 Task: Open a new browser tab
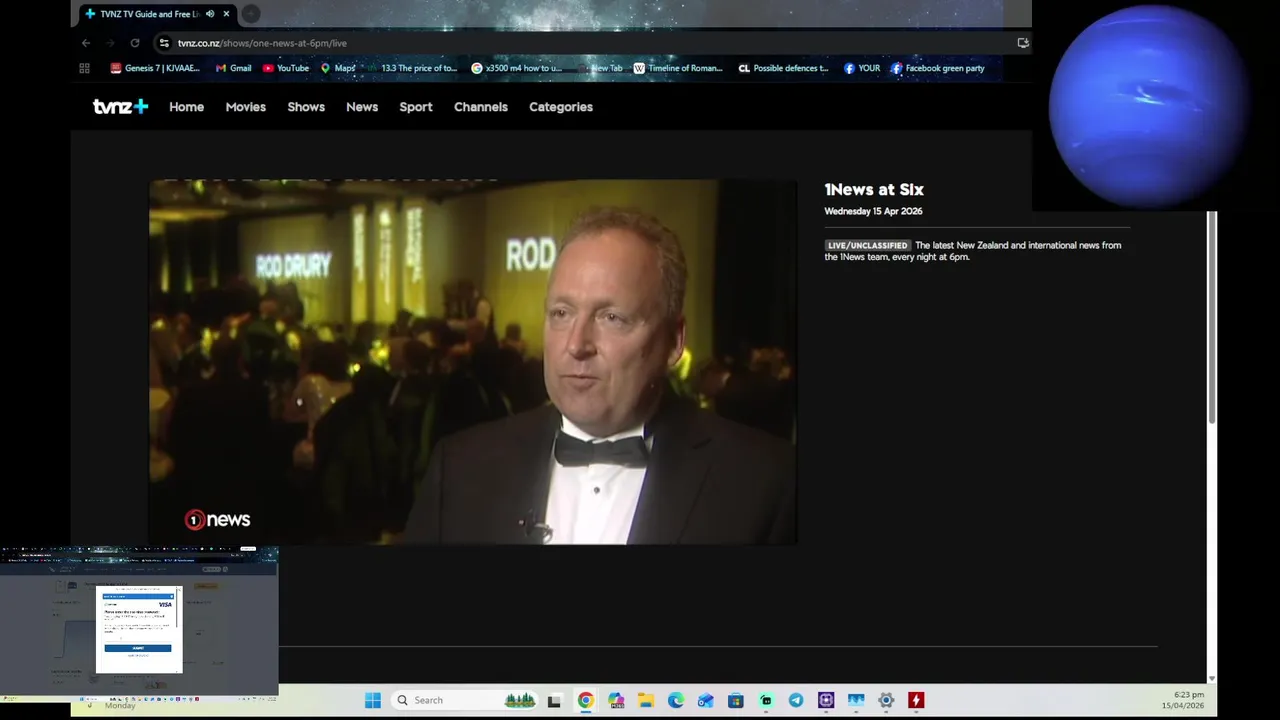250,14
